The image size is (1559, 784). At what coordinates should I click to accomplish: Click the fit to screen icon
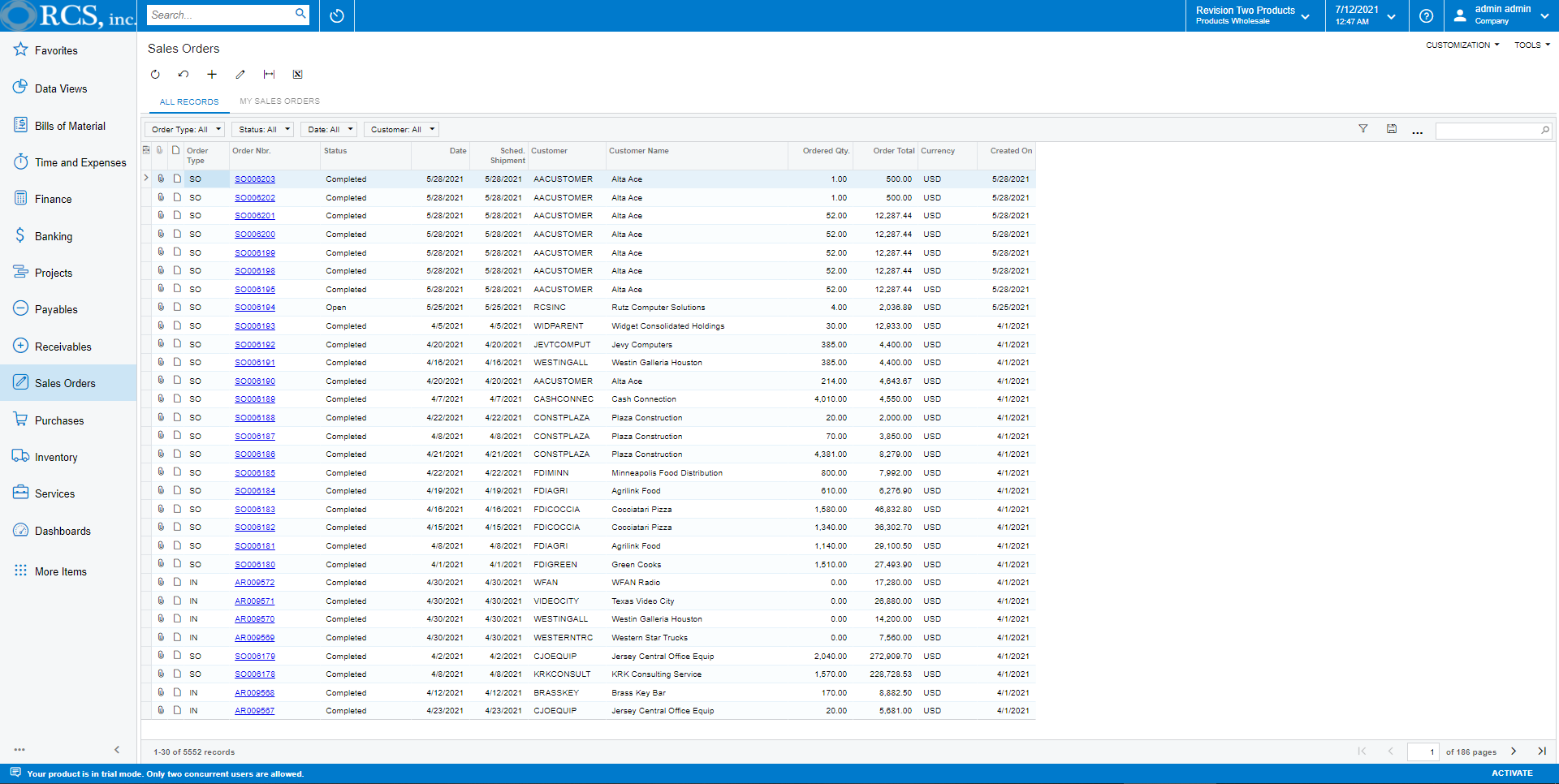(269, 74)
